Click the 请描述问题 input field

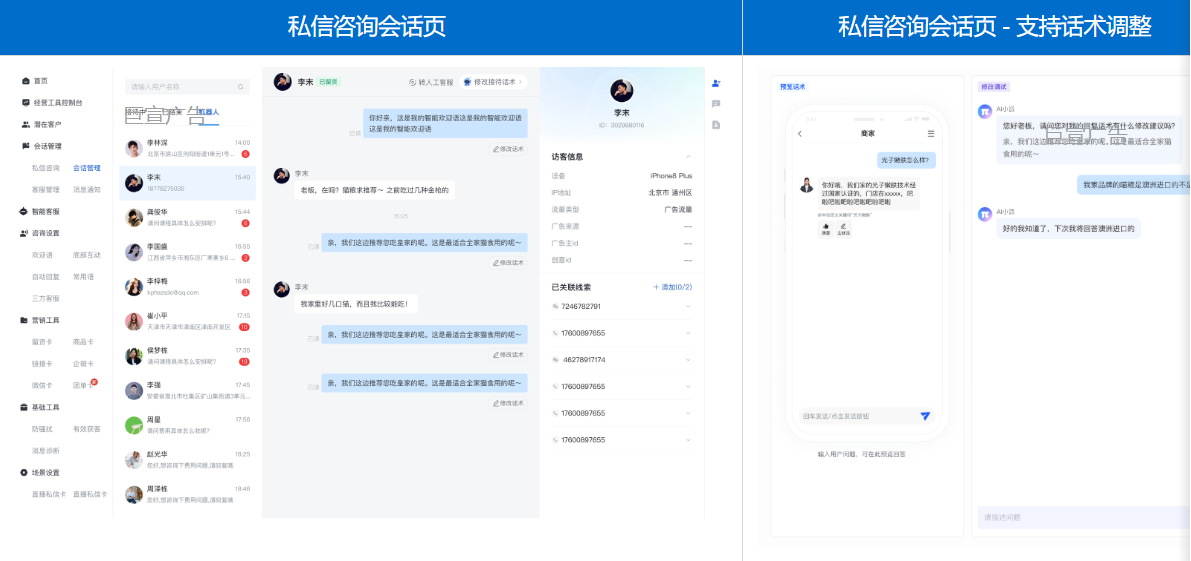(1084, 517)
